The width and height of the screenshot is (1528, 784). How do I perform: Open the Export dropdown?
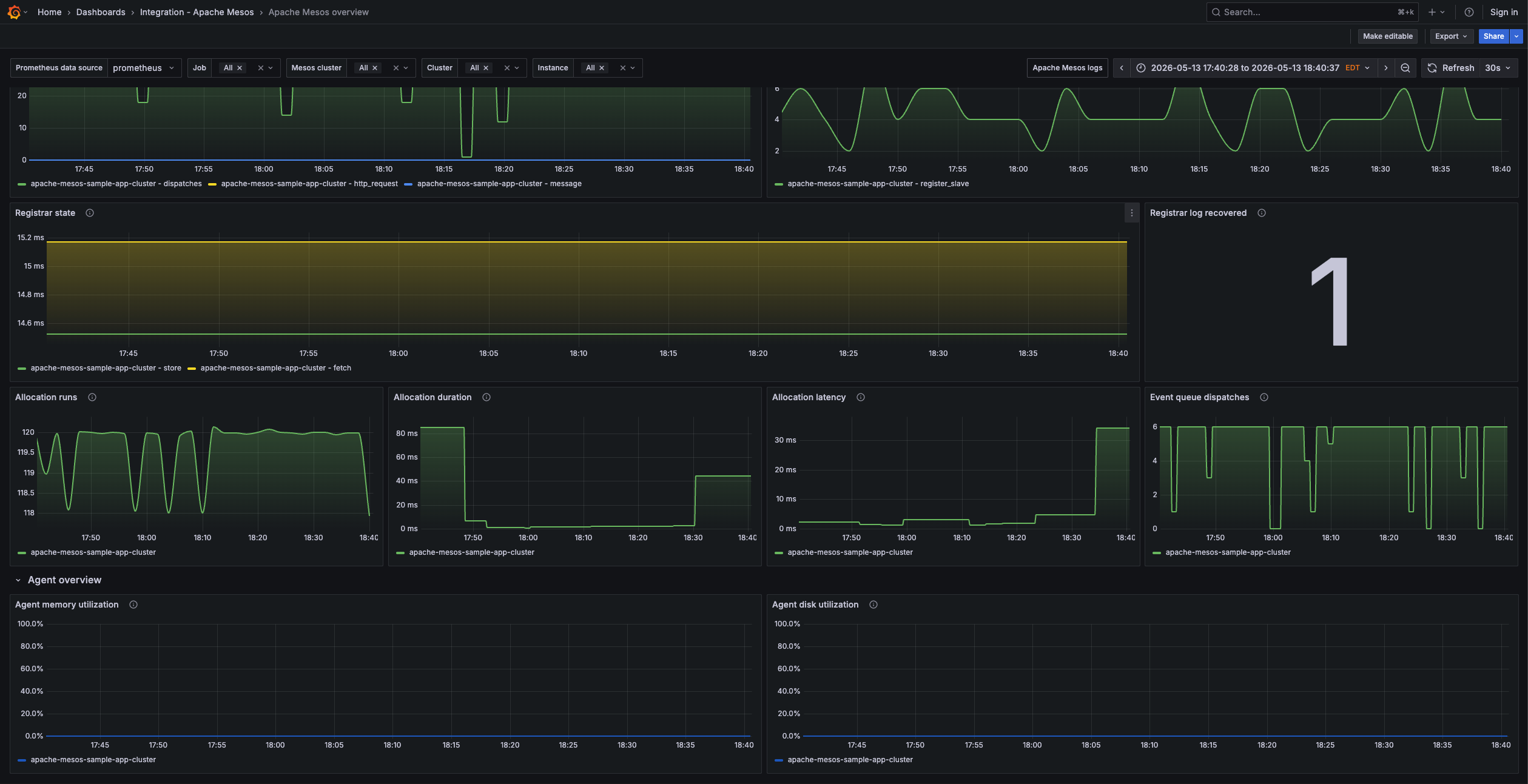1451,36
